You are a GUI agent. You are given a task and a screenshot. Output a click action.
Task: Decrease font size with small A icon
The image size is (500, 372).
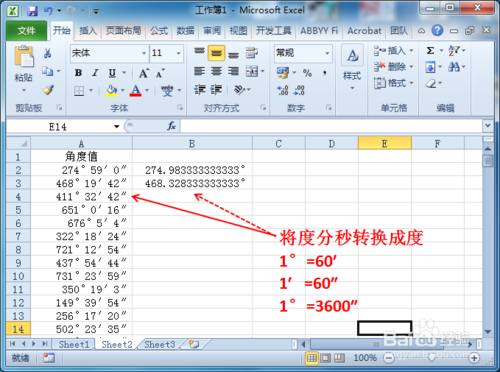tap(160, 73)
